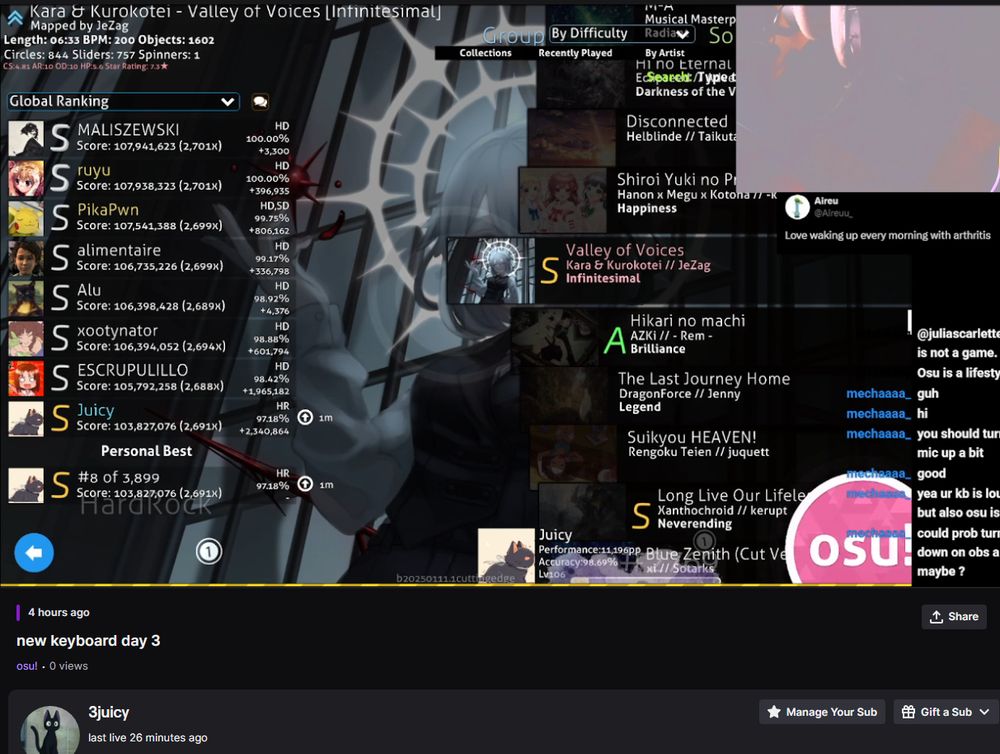Open ESCRUPULILLO's leaderboard avatar

26,378
